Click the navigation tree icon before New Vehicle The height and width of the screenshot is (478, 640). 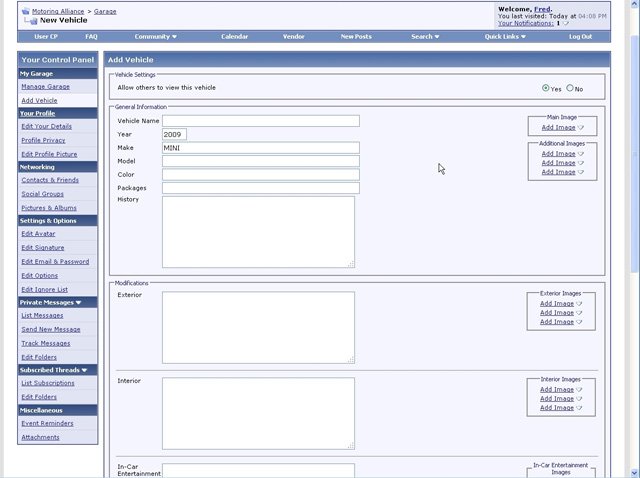point(30,21)
